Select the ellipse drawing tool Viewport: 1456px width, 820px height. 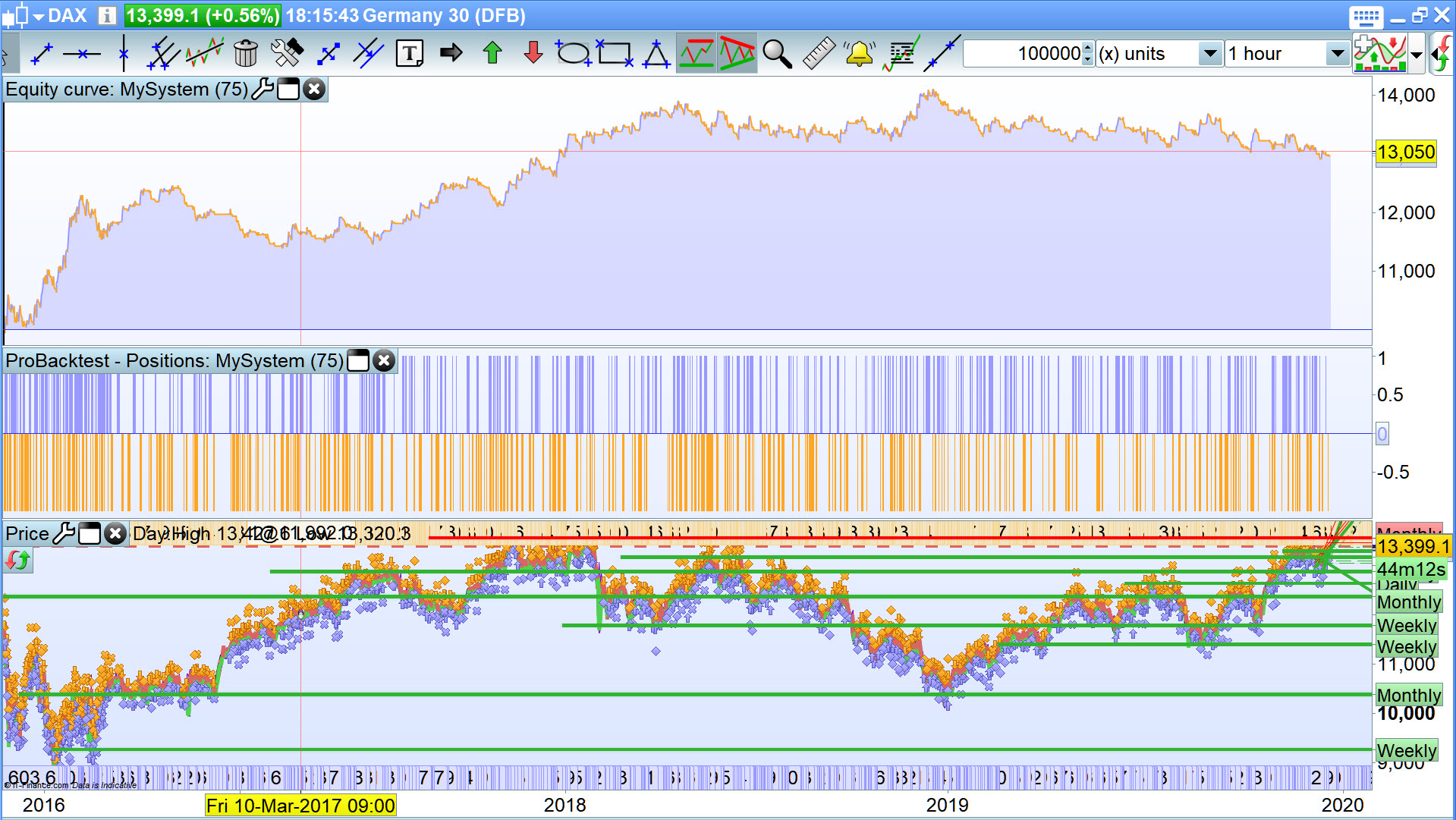tap(574, 54)
